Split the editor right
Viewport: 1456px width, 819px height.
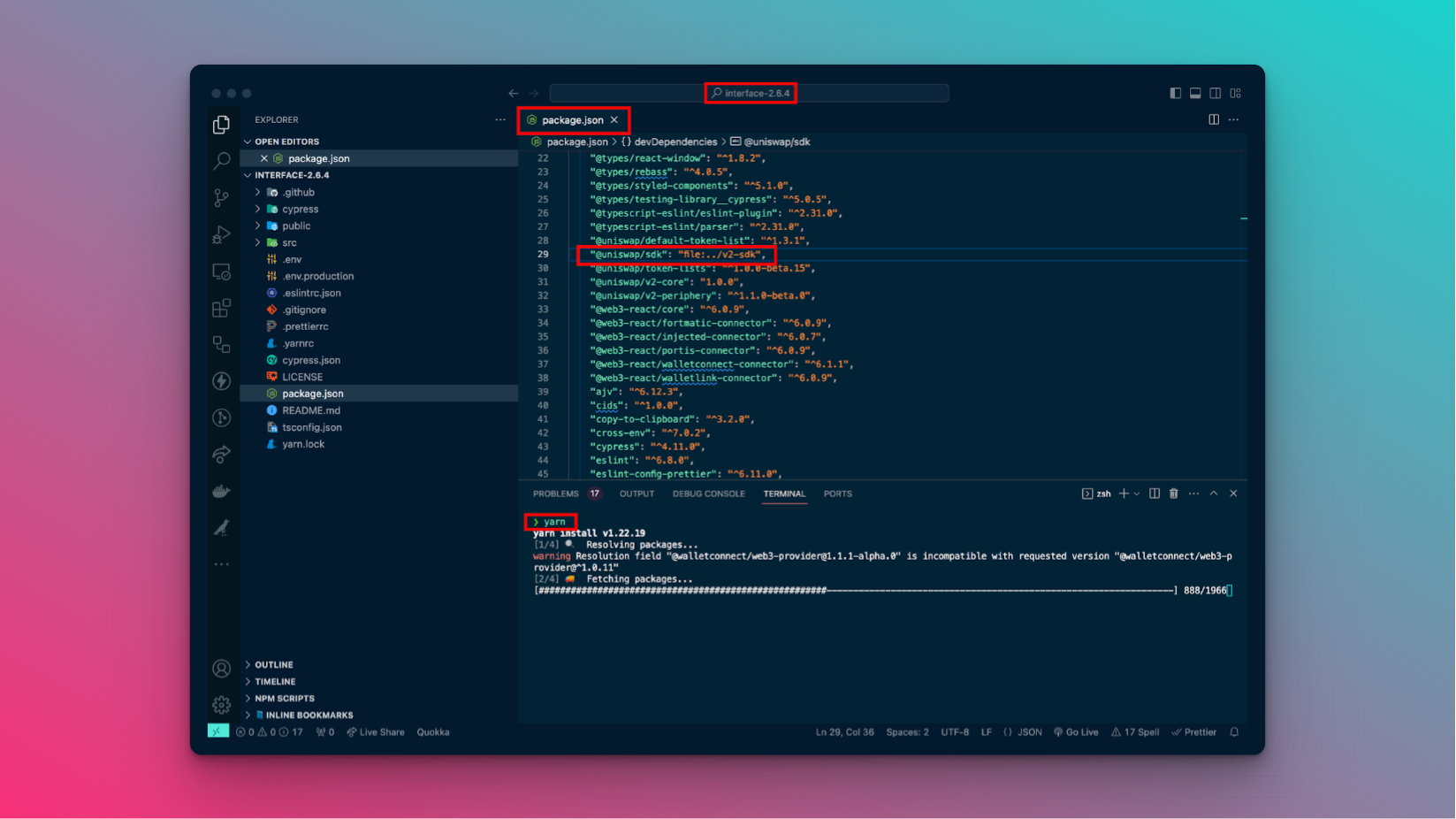click(x=1214, y=119)
